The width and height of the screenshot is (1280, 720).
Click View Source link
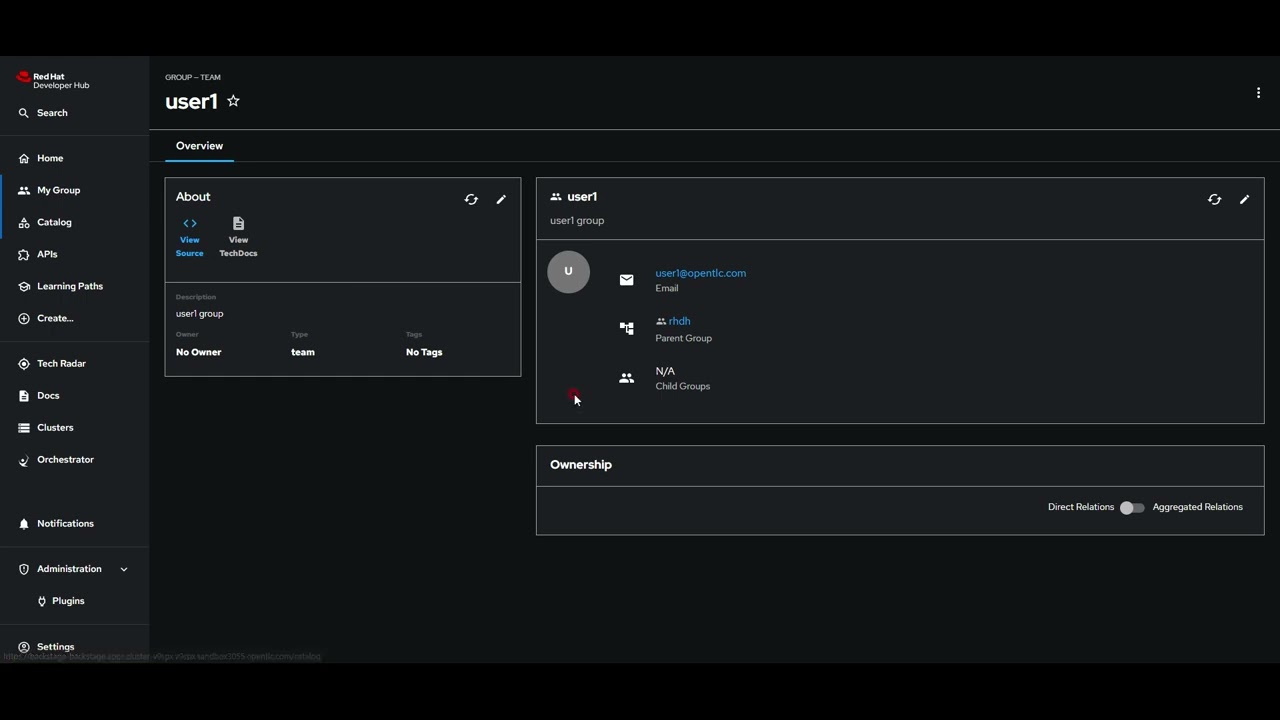pos(189,237)
